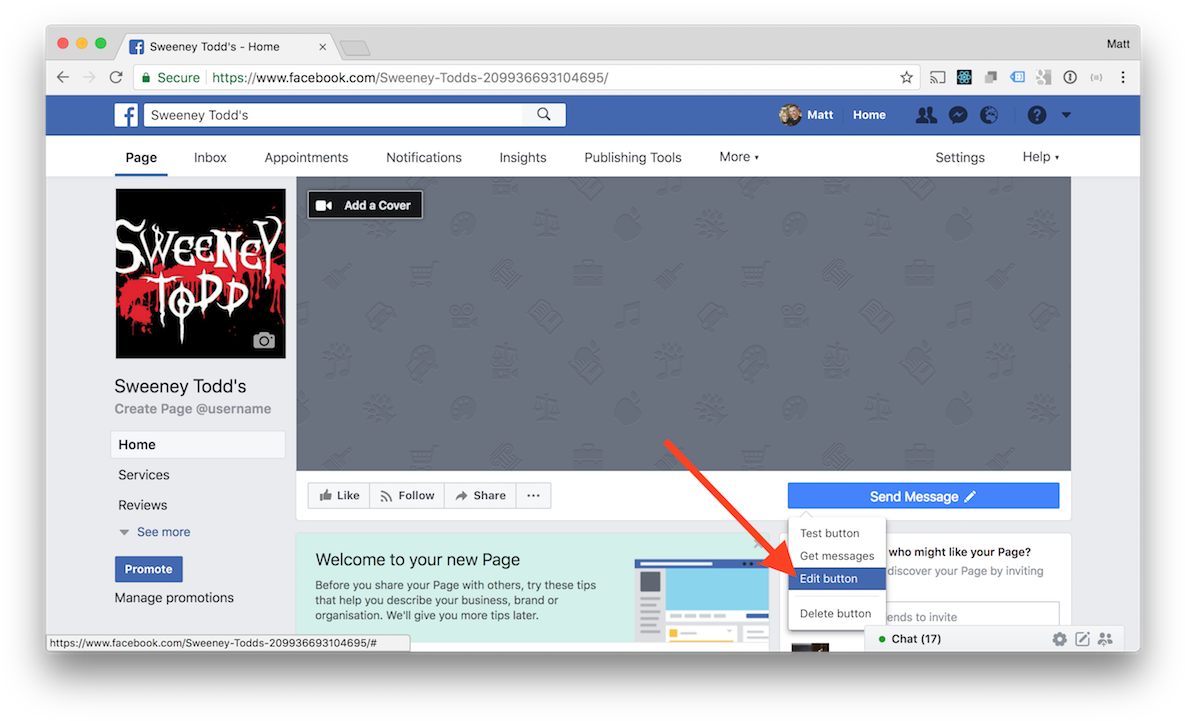Click the Add a Cover button
This screenshot has height=721, width=1185.
(x=365, y=205)
